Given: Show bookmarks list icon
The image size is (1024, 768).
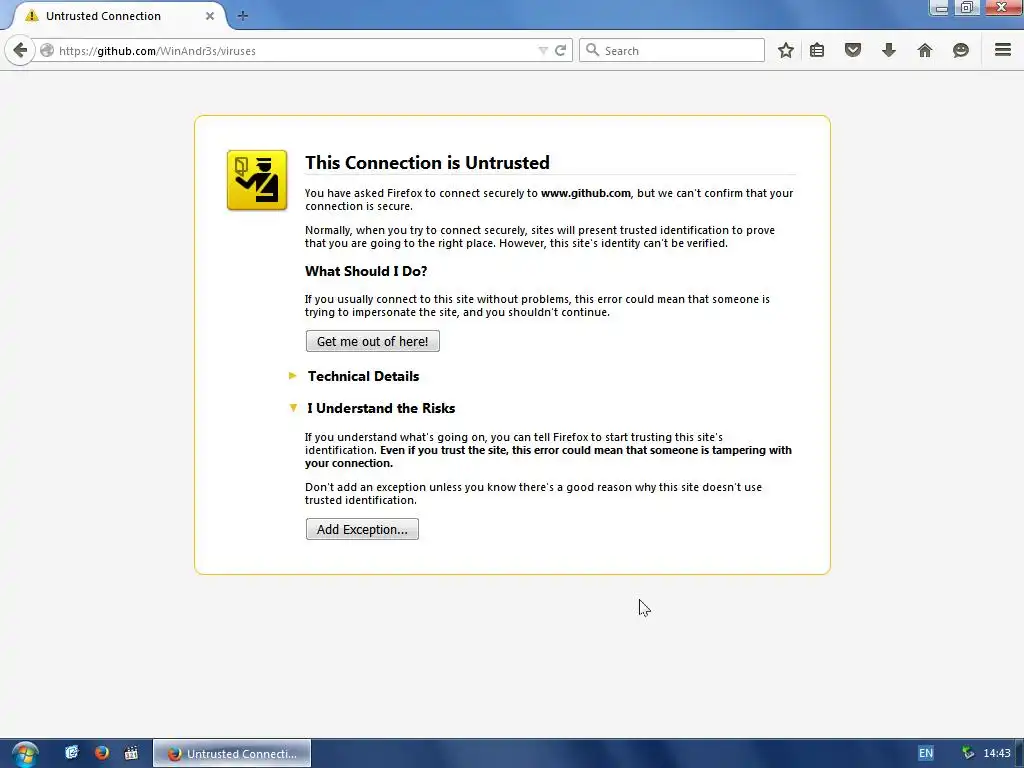Looking at the screenshot, I should (x=817, y=50).
